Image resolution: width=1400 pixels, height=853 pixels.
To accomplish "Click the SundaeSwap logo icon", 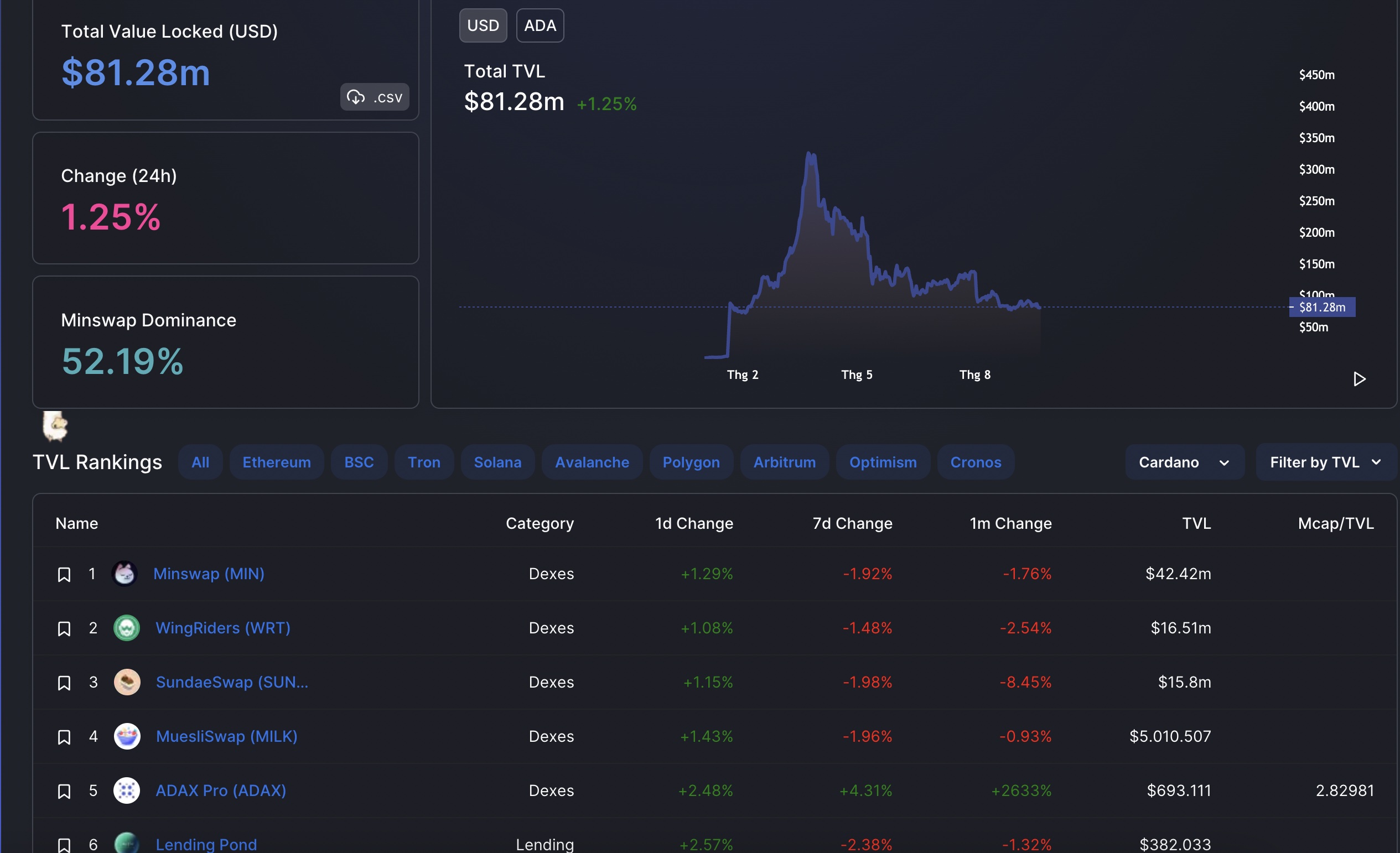I will coord(127,682).
